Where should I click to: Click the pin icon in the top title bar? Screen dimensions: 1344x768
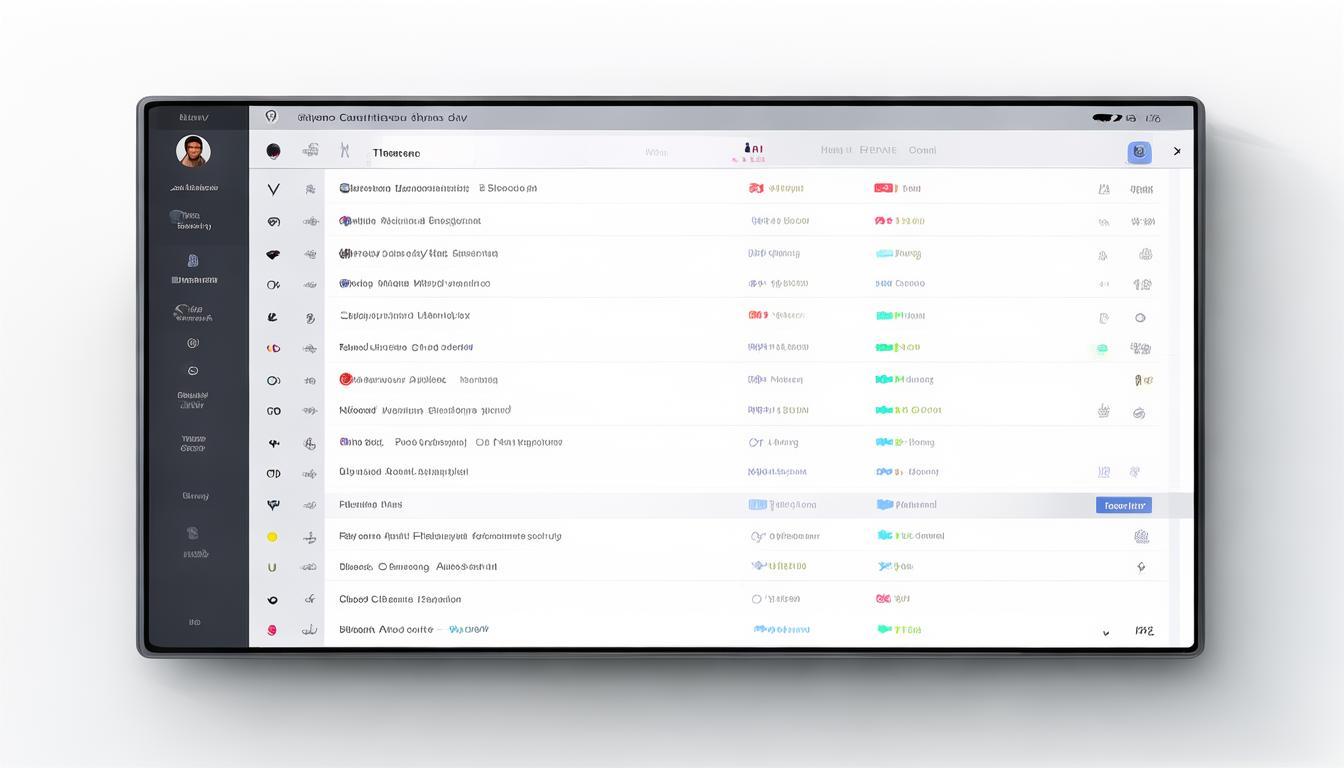point(271,117)
